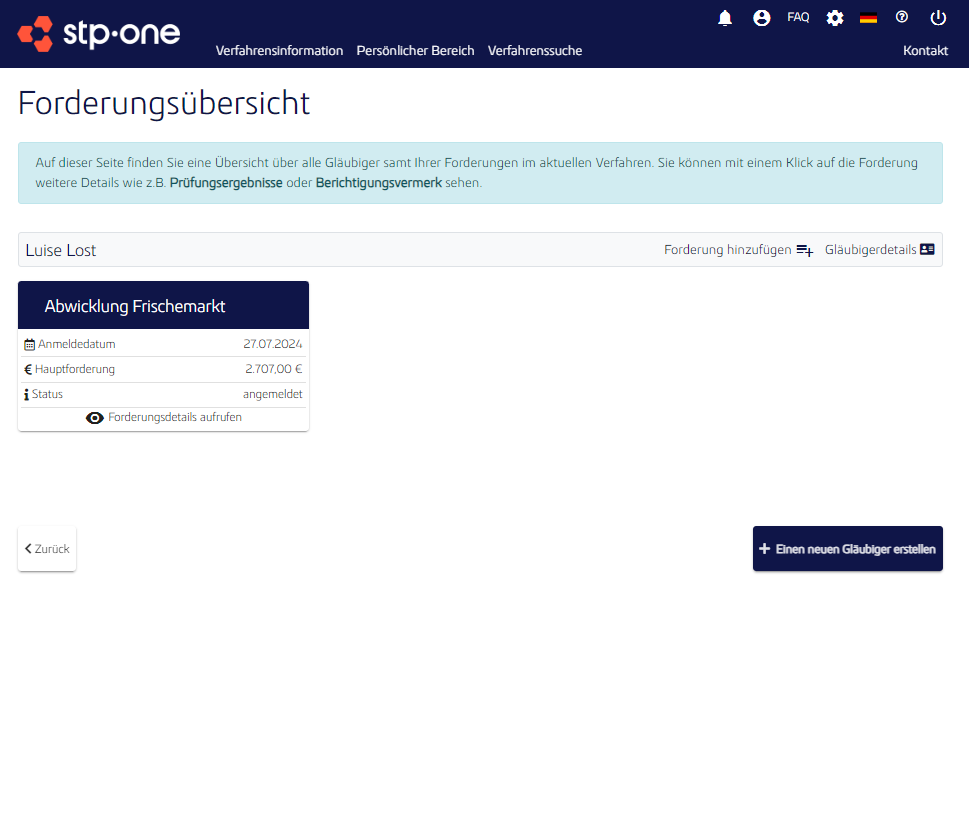Log out using the power icon

pos(937,17)
